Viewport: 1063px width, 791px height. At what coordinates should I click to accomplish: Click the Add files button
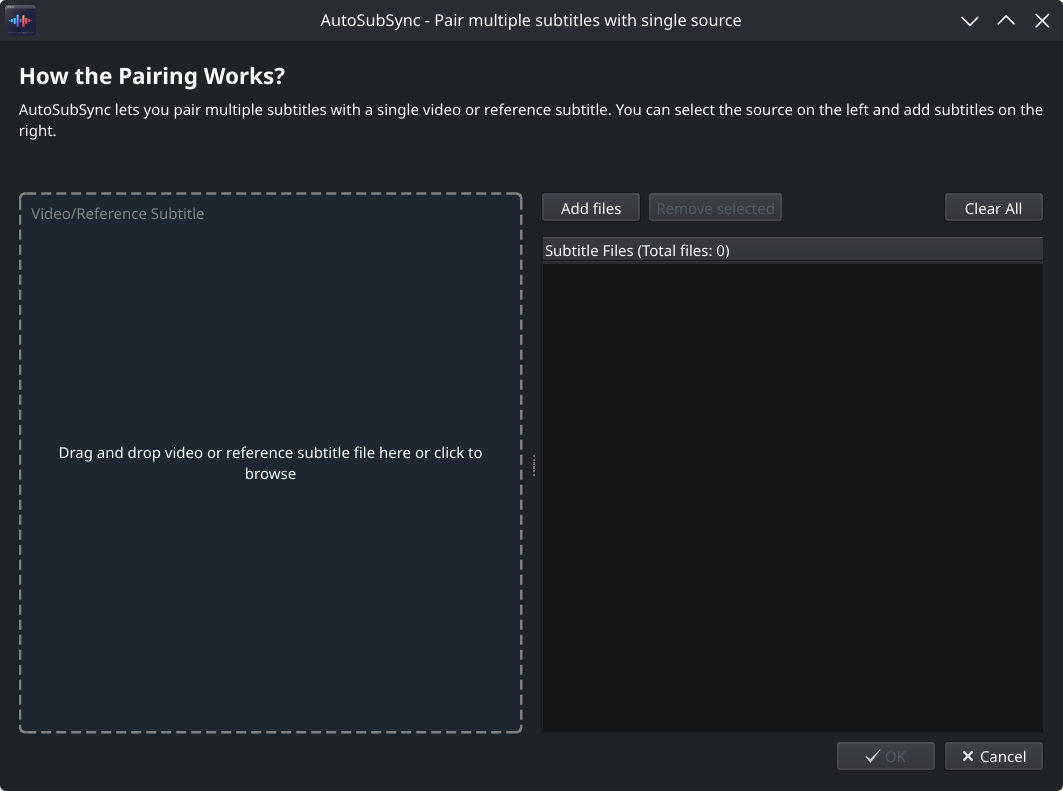tap(590, 207)
